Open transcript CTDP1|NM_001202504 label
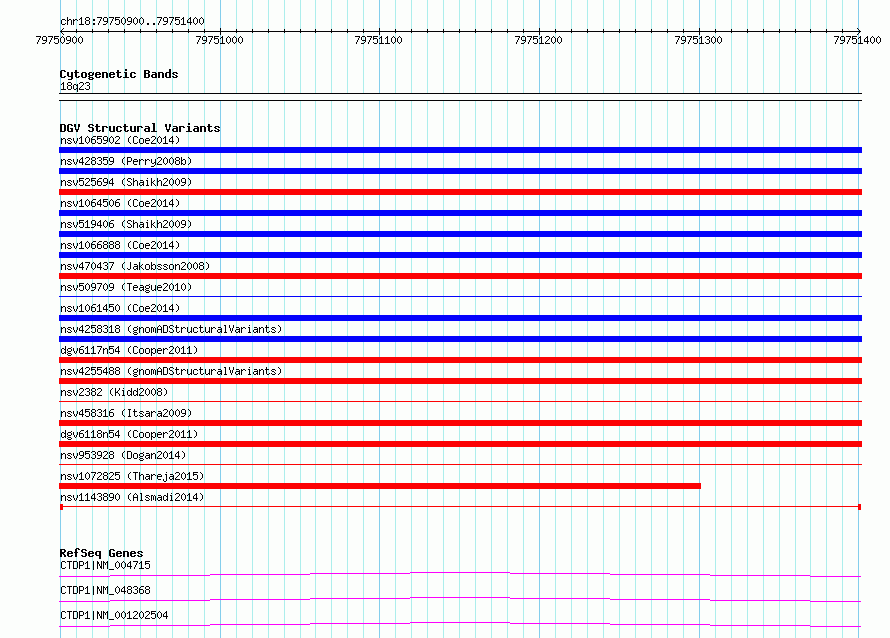Image resolution: width=890 pixels, height=638 pixels. tap(114, 615)
